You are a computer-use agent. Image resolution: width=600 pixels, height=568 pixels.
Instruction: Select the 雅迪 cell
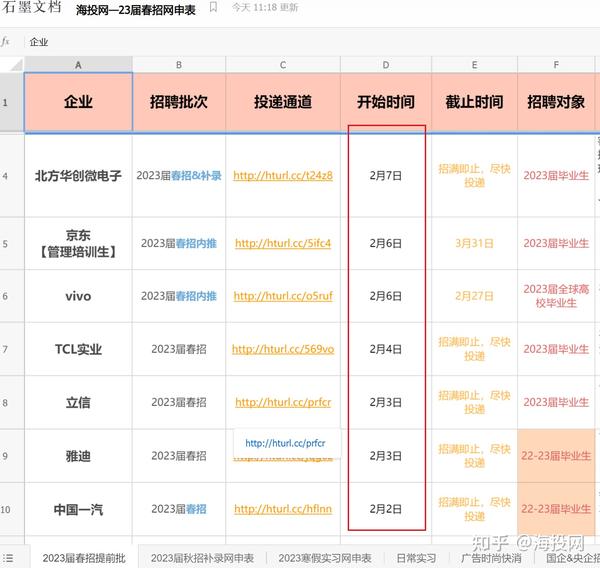[x=78, y=455]
